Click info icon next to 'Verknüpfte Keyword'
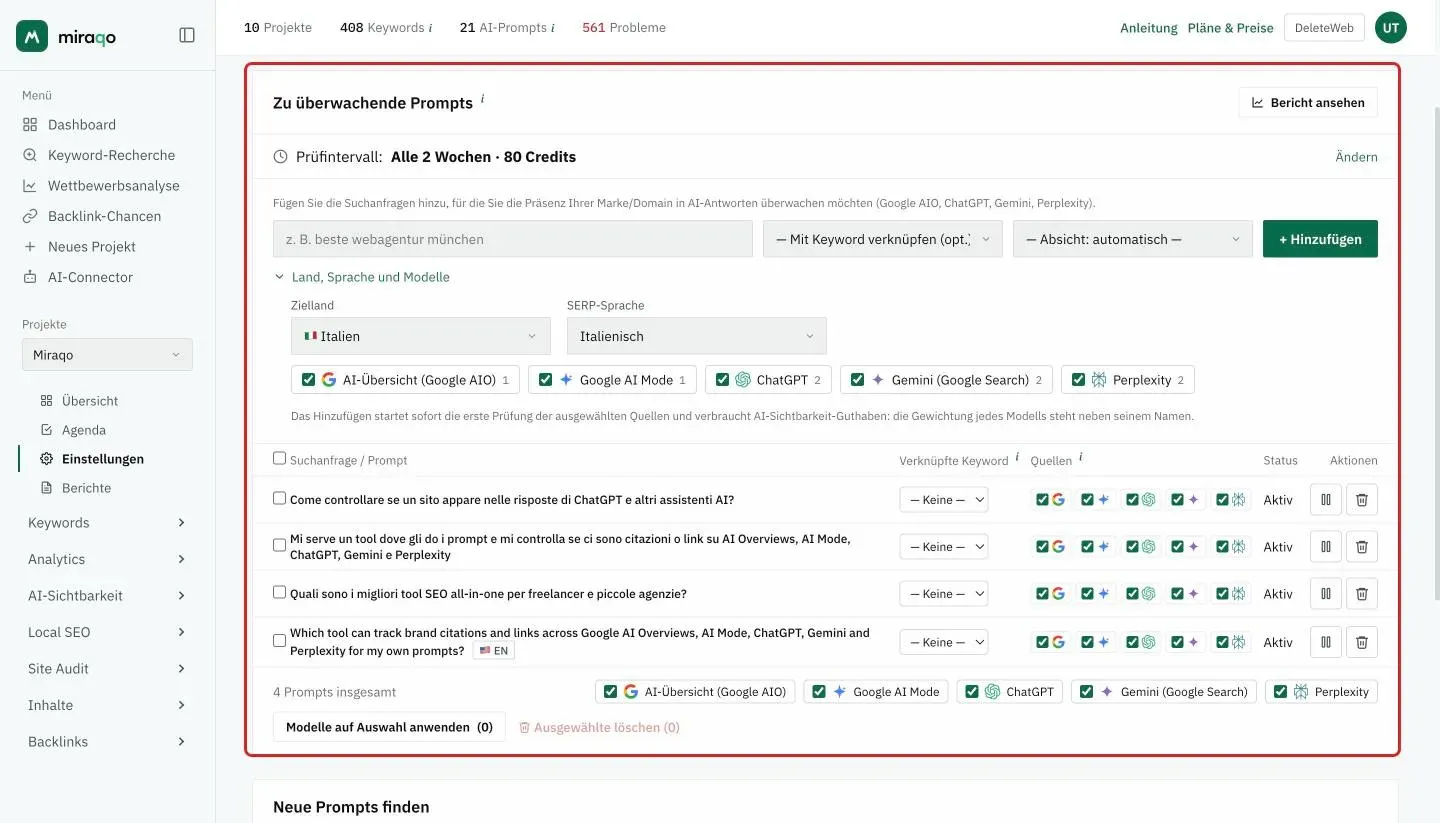The height and width of the screenshot is (823, 1440). 1017,457
